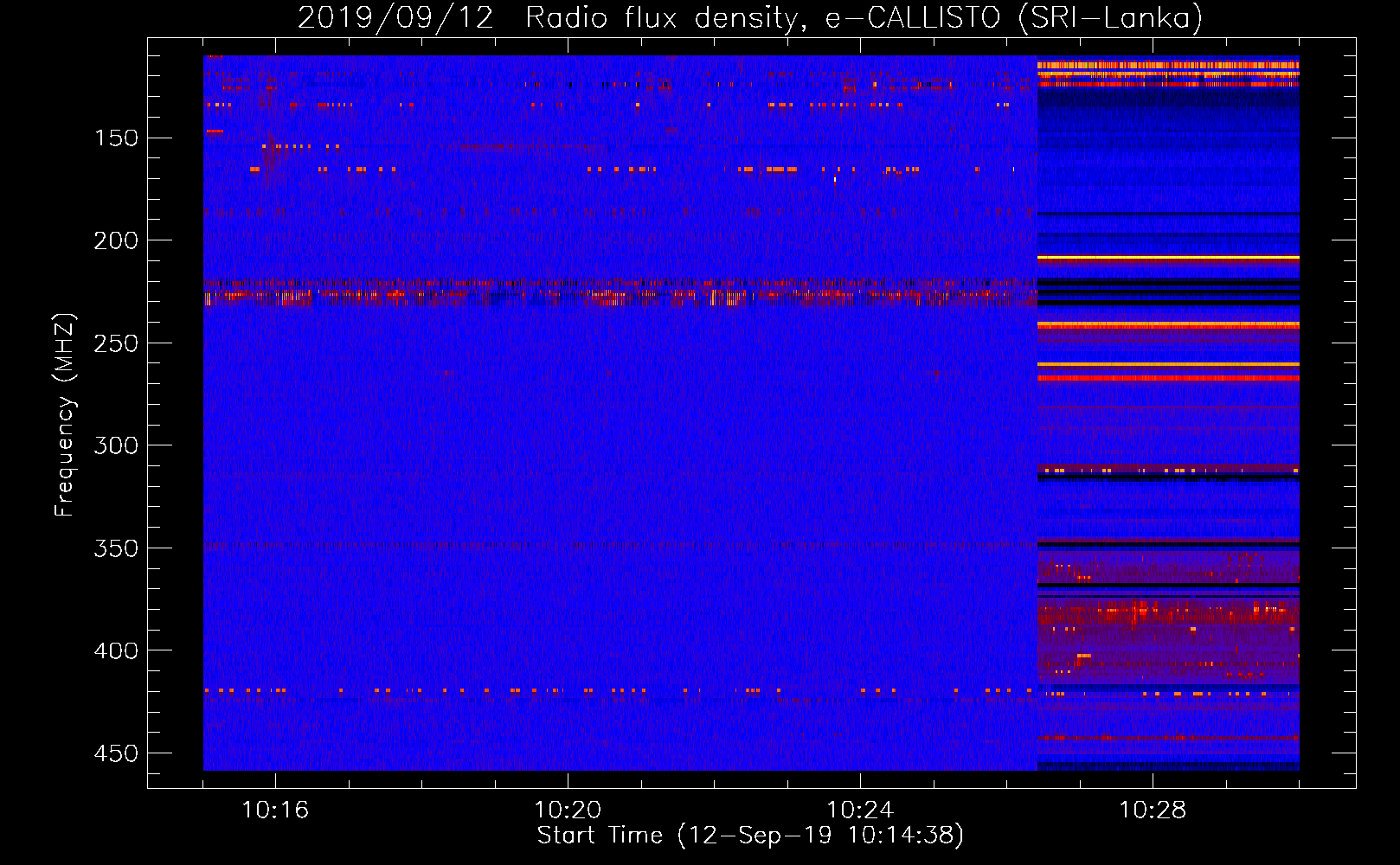This screenshot has height=865, width=1400.
Task: Click the '200' frequency tick label
Action: 116,240
